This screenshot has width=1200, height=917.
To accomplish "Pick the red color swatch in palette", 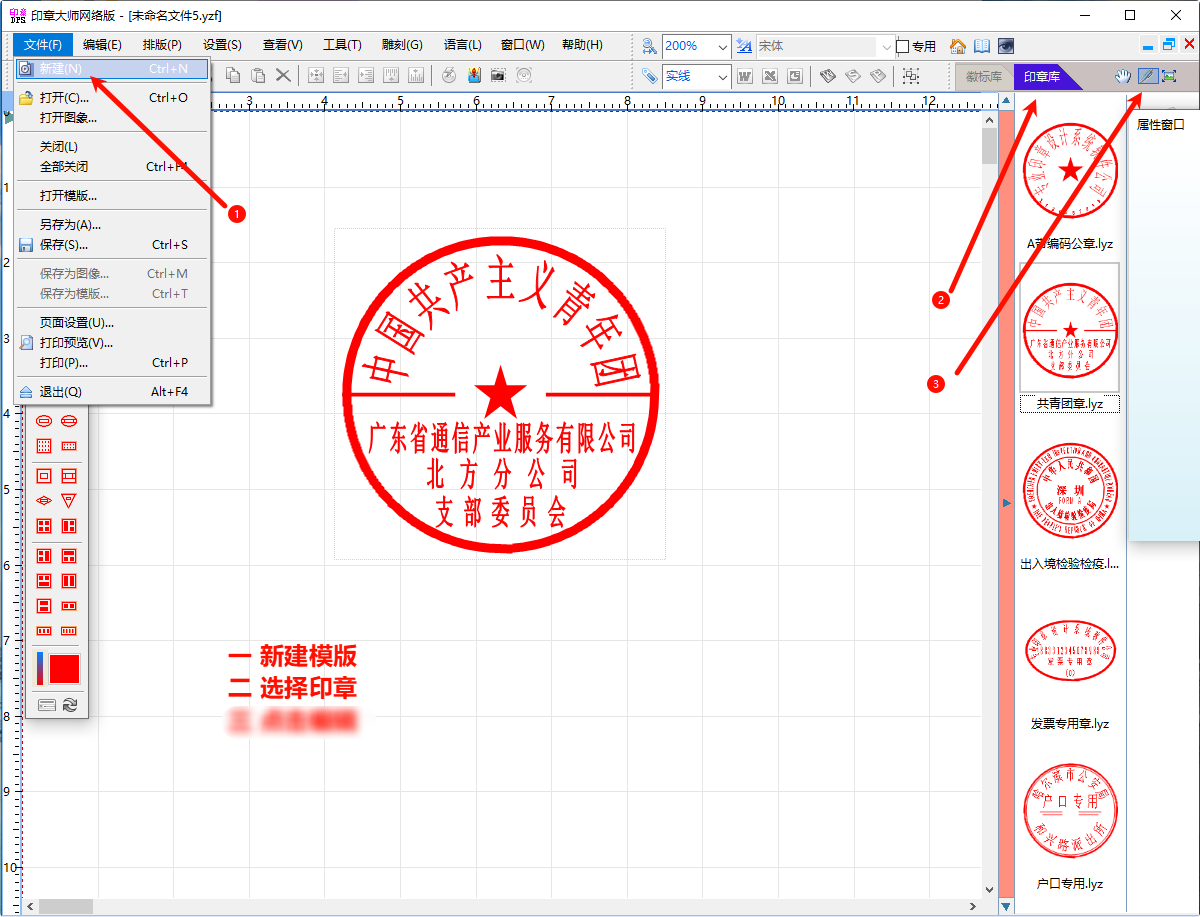I will (64, 669).
